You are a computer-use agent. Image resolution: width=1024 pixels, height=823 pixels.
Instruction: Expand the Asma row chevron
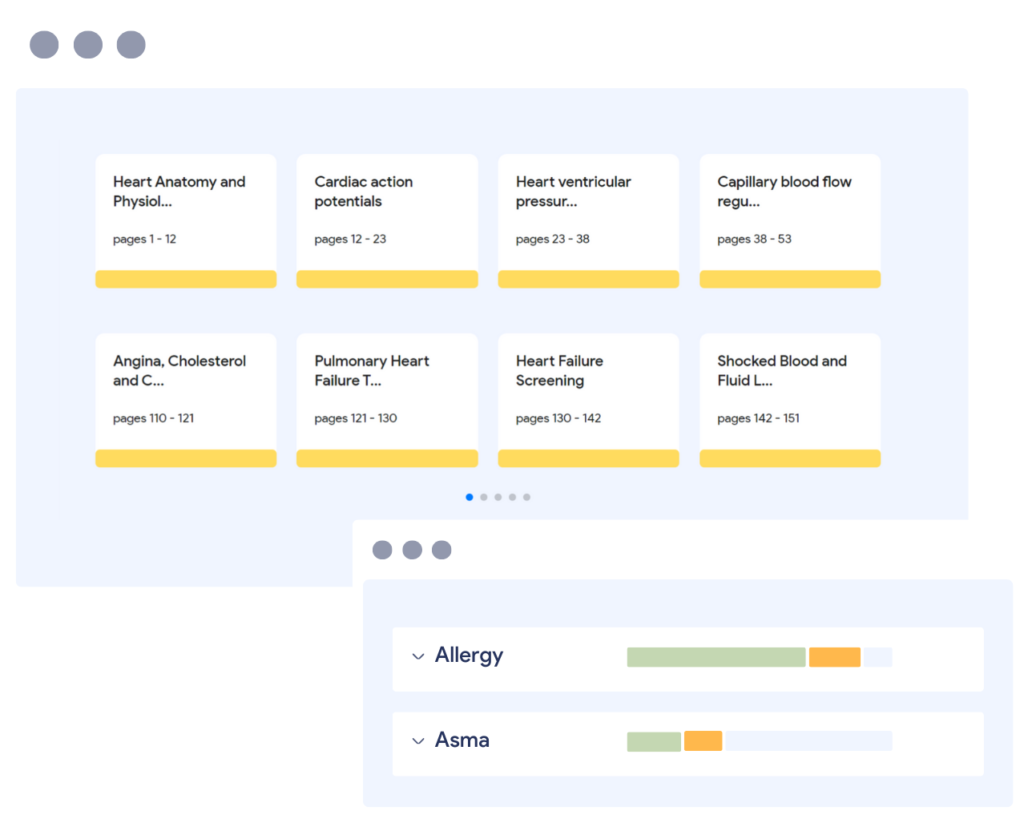coord(418,742)
